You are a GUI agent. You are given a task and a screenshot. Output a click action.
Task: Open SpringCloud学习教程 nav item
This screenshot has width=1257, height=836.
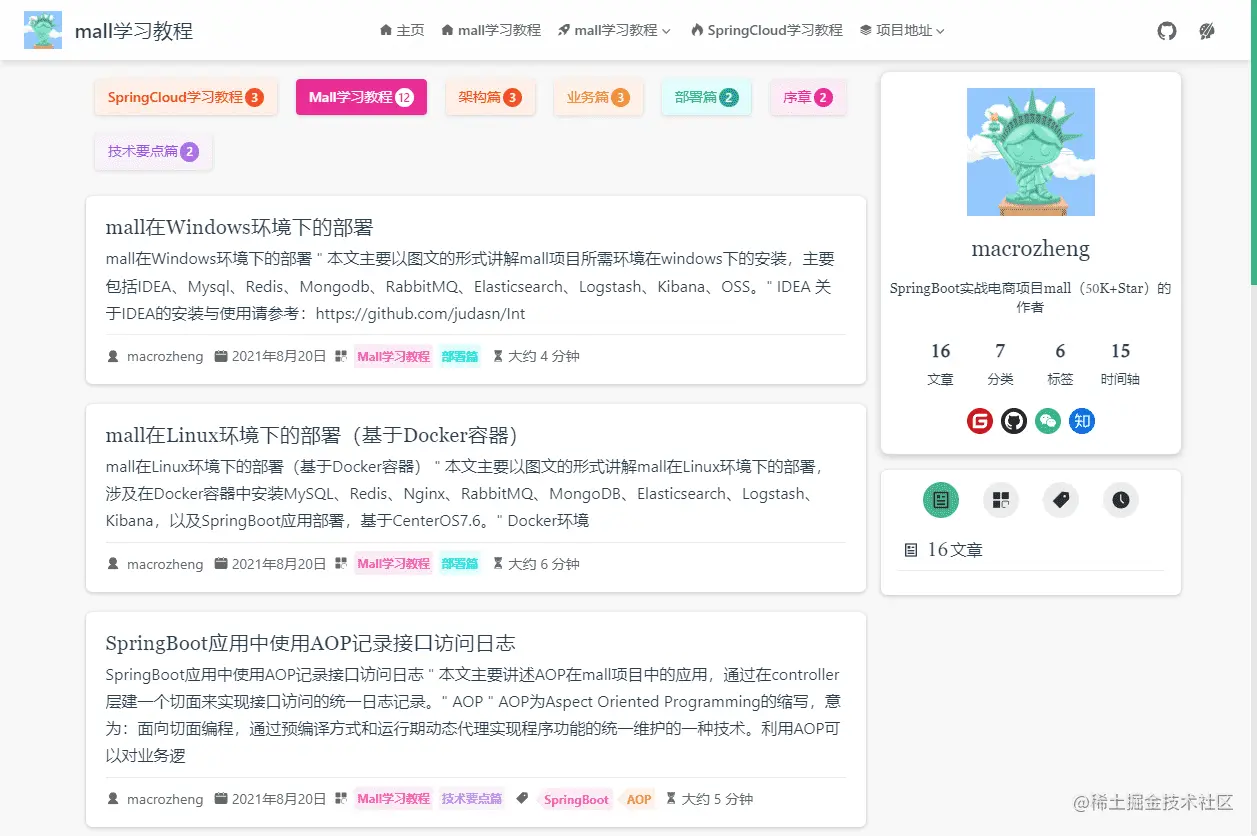[x=767, y=31]
